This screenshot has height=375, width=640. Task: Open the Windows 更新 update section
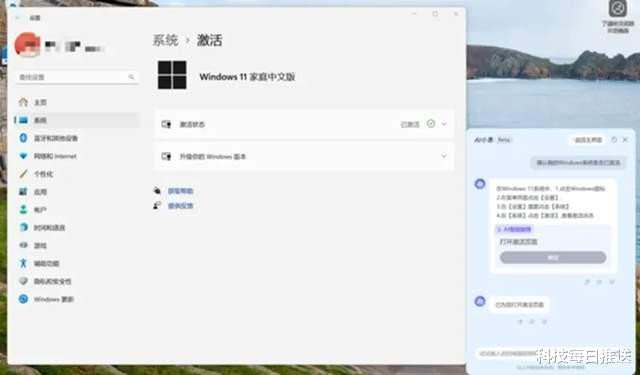[x=53, y=299]
